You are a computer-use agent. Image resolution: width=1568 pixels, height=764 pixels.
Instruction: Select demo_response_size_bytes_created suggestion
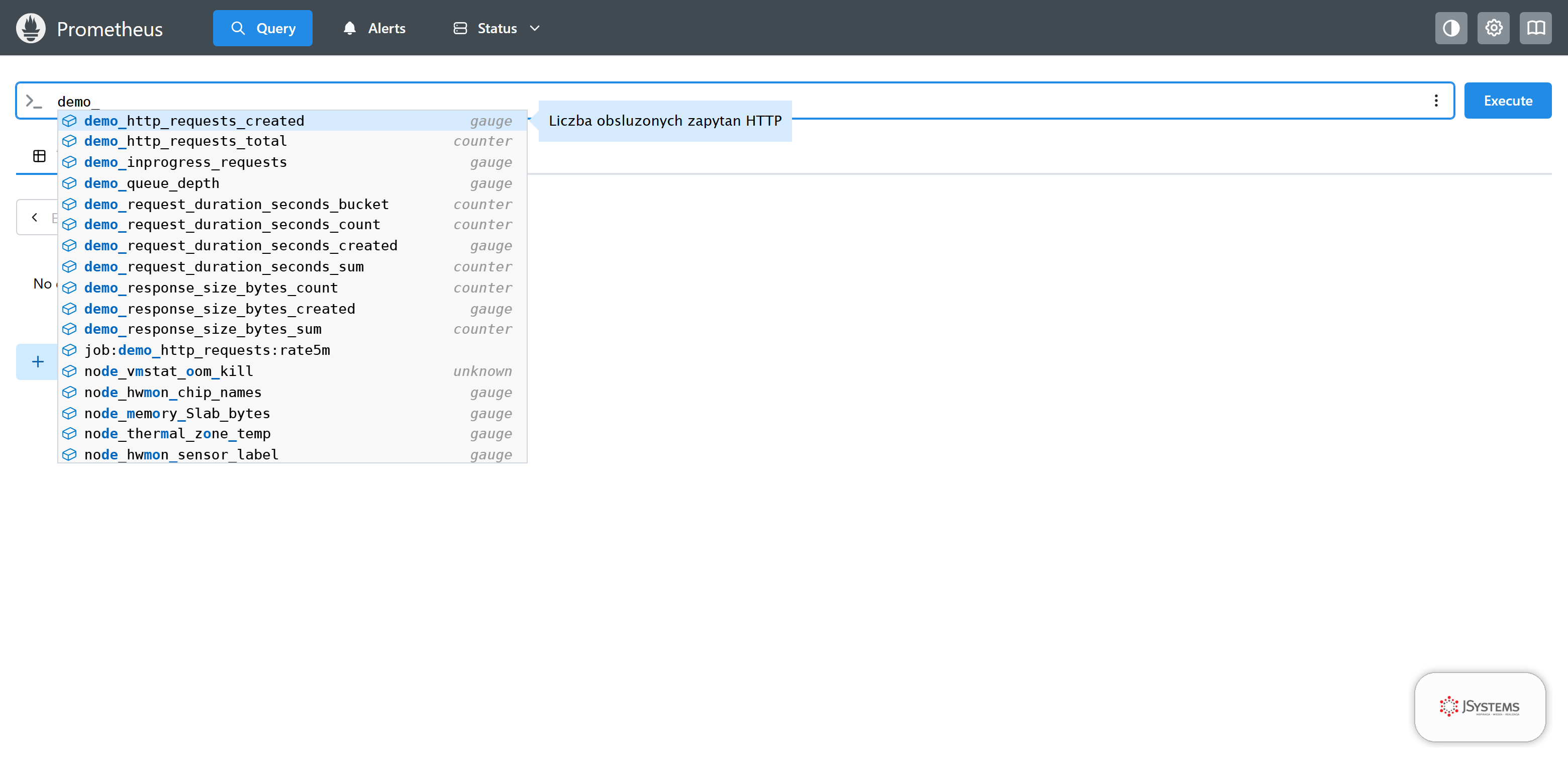(292, 309)
